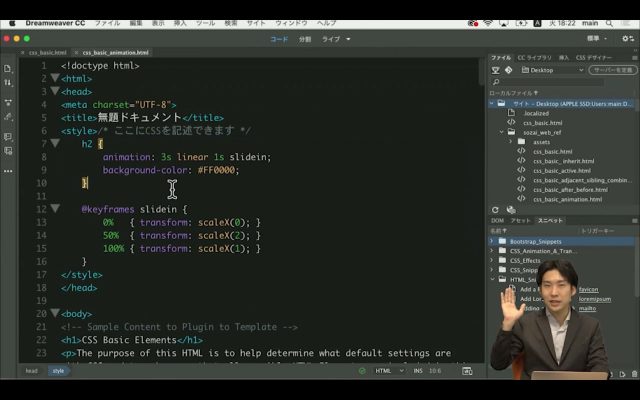The height and width of the screenshot is (400, 640).
Task: Expand the Bootstrap_Snippets folder
Action: pos(493,241)
